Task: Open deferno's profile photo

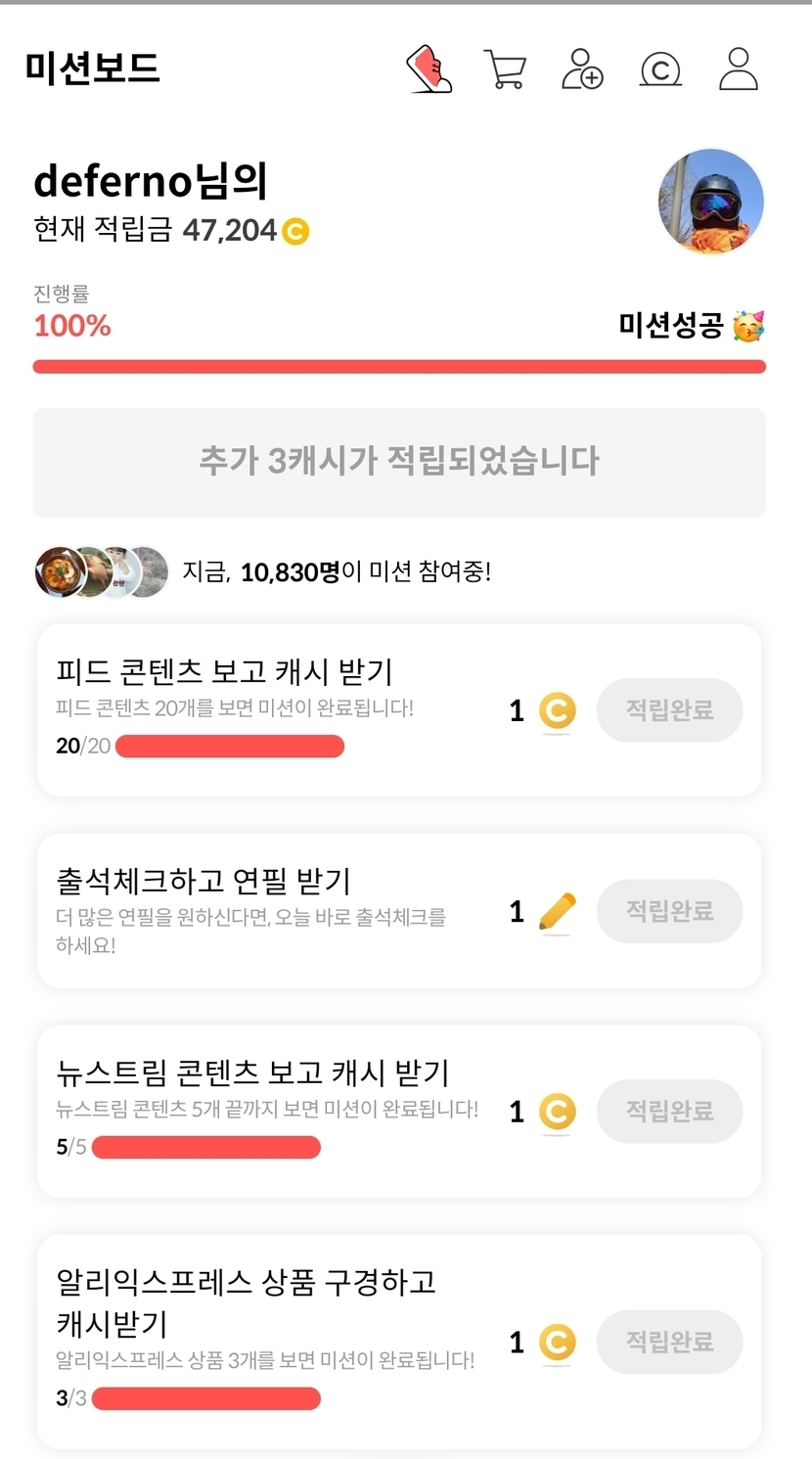Action: pyautogui.click(x=710, y=202)
